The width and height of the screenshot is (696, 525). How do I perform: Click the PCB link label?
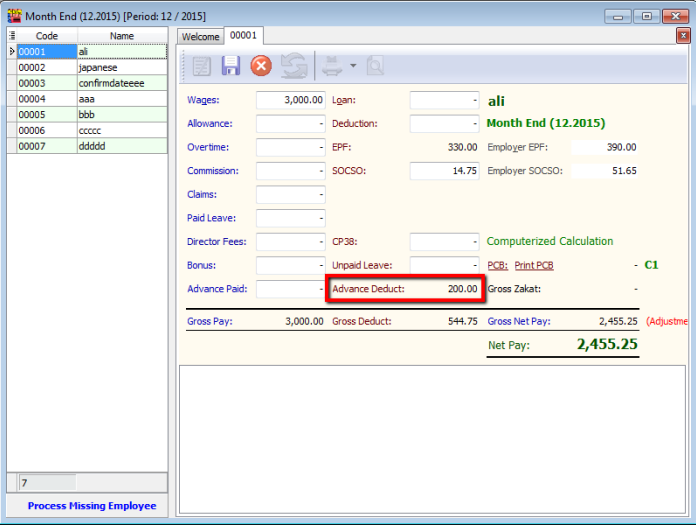click(497, 265)
